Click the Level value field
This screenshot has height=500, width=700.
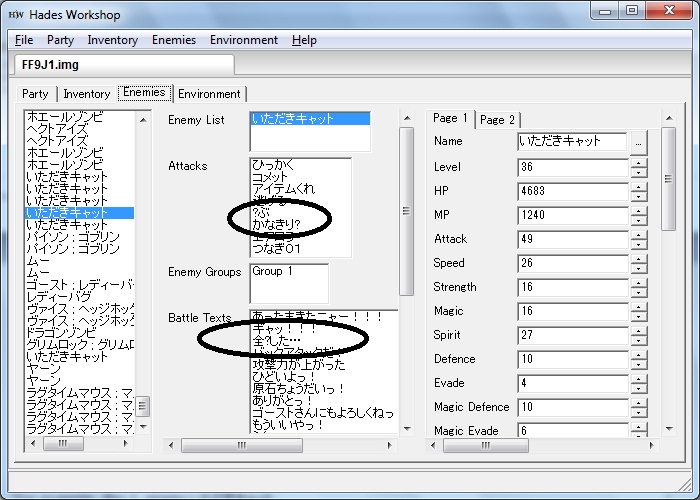[x=573, y=167]
